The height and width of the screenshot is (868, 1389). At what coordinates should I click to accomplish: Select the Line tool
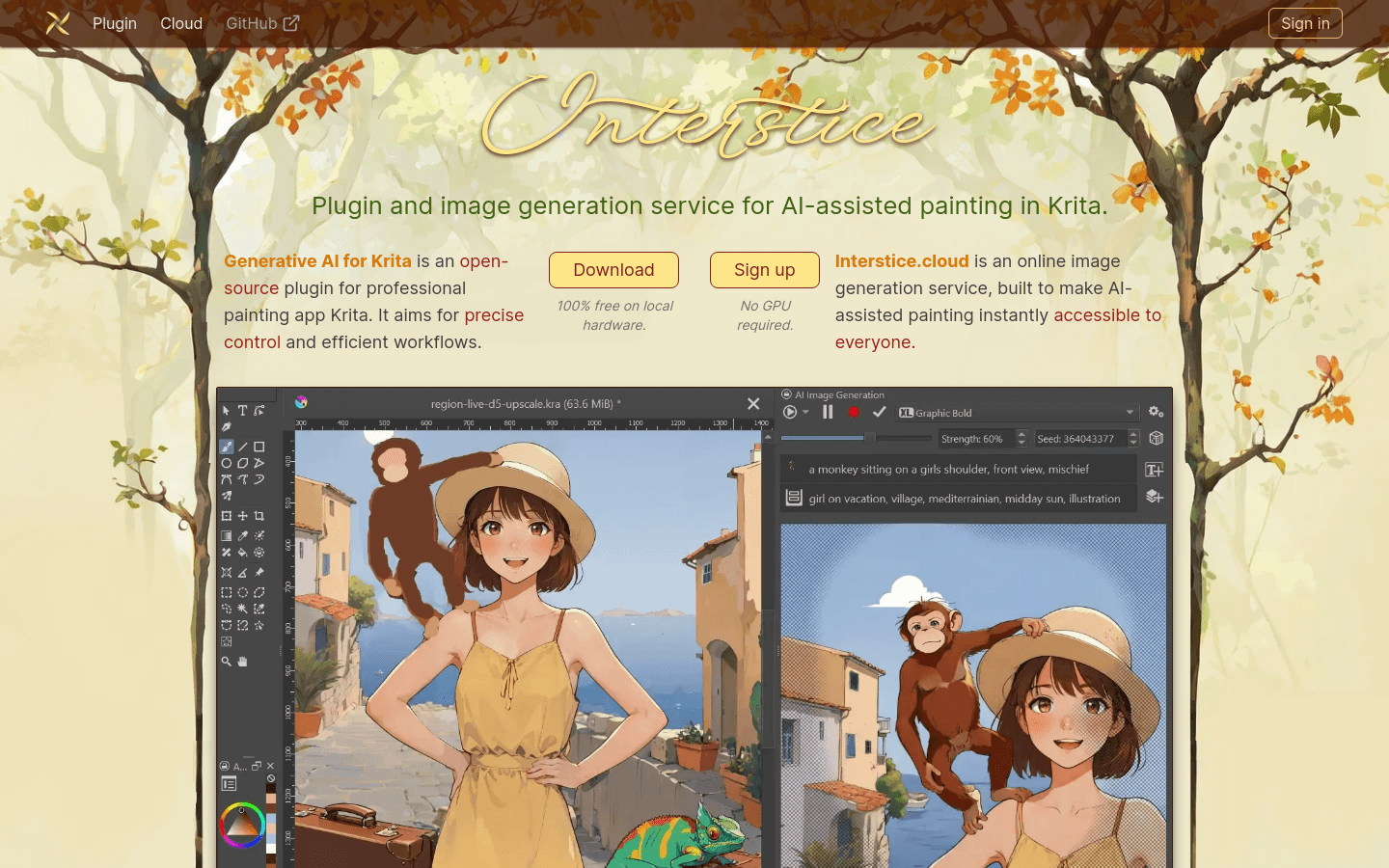(242, 447)
